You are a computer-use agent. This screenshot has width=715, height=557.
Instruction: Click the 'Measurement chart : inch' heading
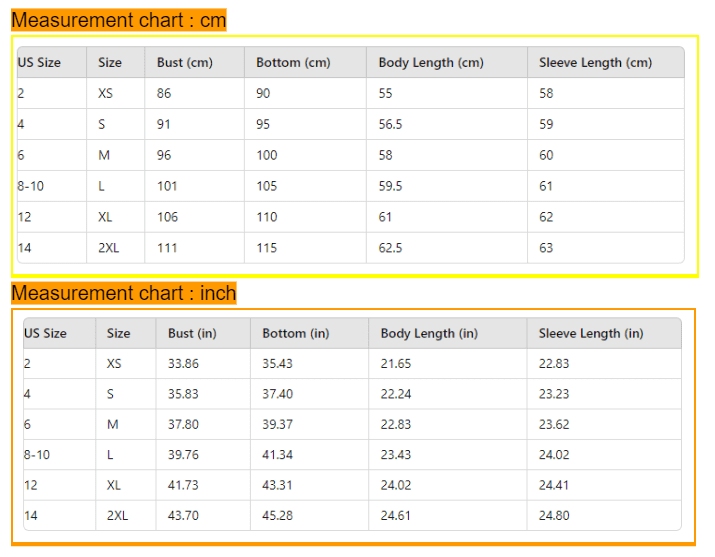[x=124, y=293]
